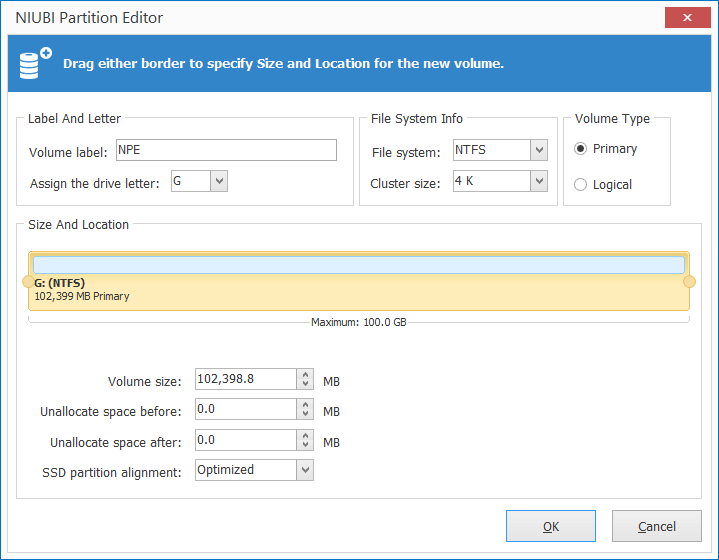Screen dimensions: 719x560
Task: Expand the File system dropdown
Action: (539, 151)
